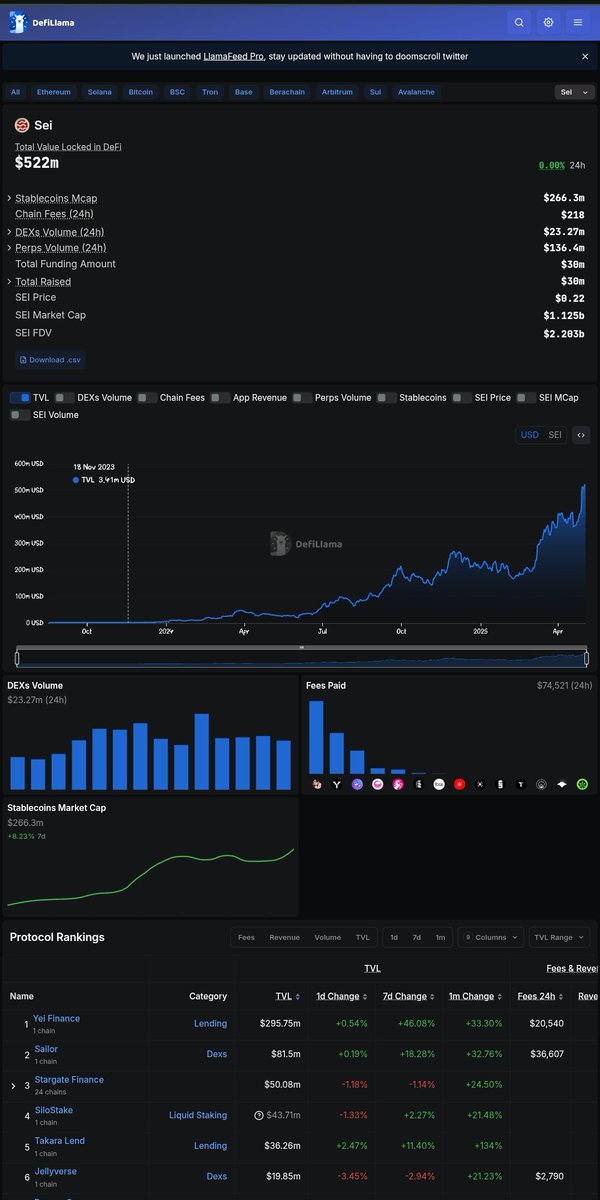Expand Perps Volume (24h) details
Viewport: 600px width, 1200px height.
pyautogui.click(x=10, y=247)
